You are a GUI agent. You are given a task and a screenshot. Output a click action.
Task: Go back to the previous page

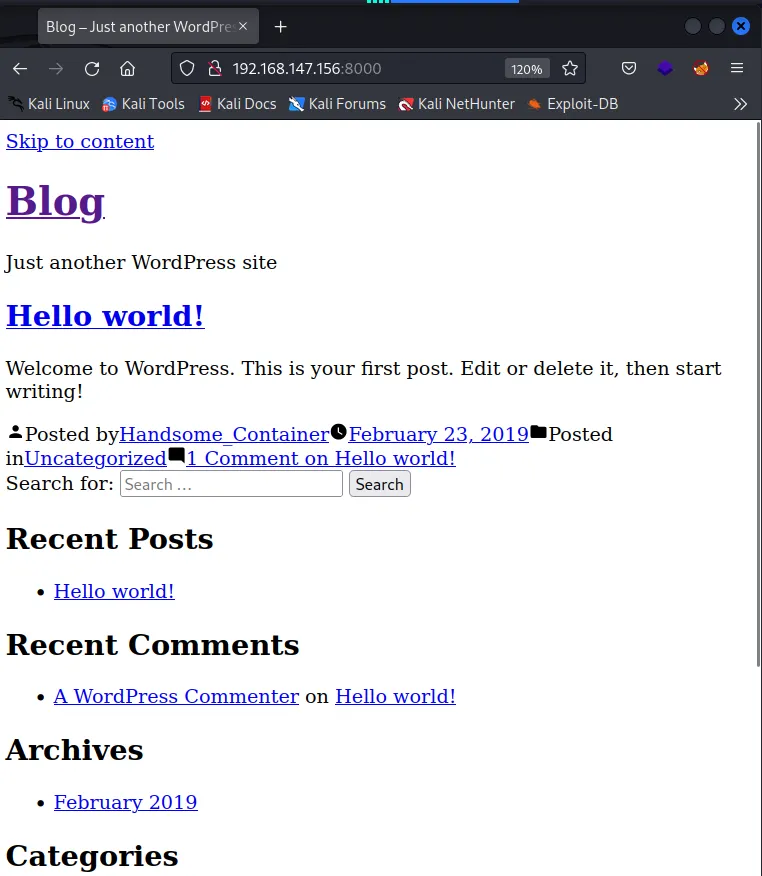(x=20, y=69)
